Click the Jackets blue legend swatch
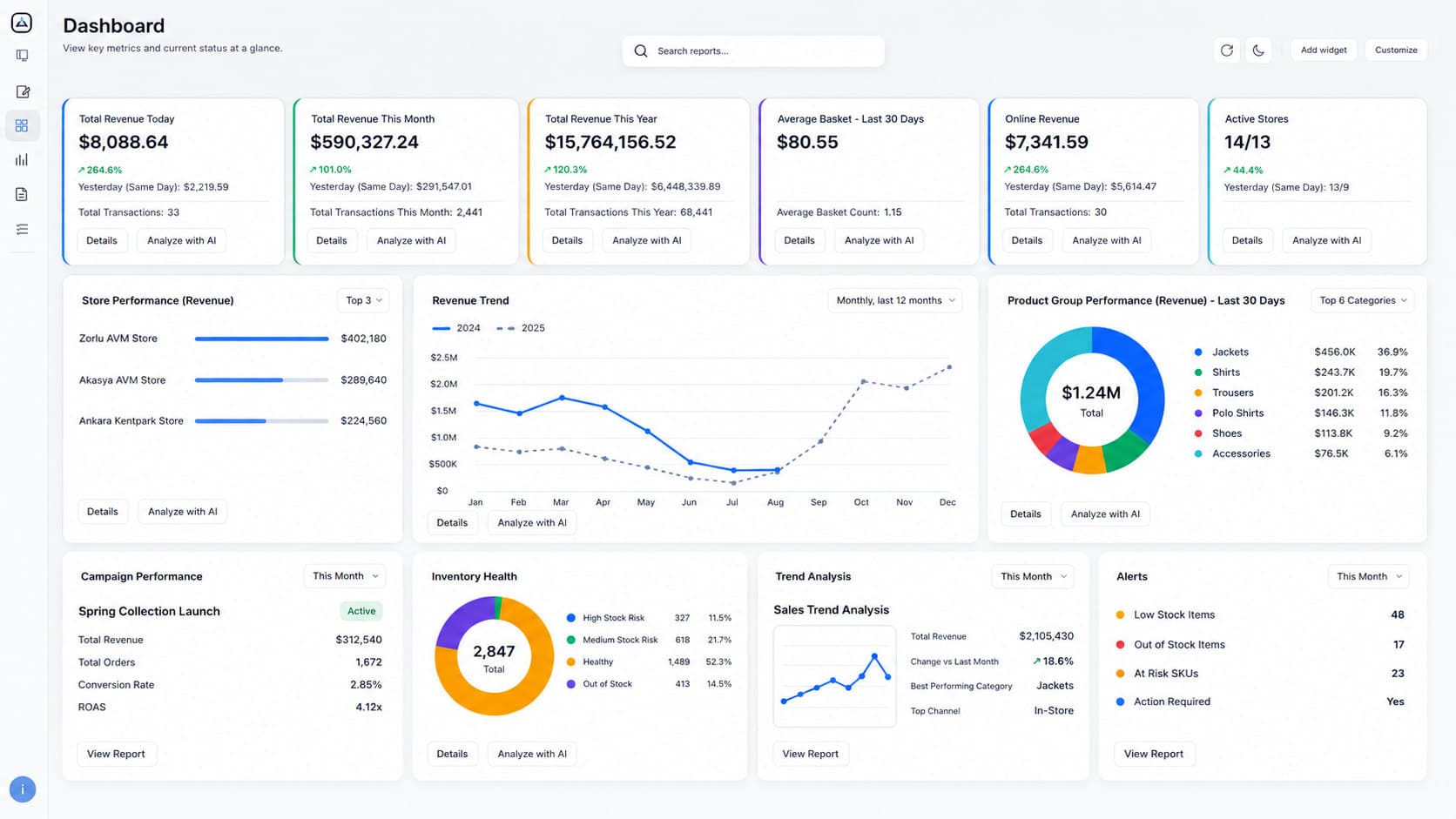This screenshot has width=1456, height=819. coord(1198,352)
